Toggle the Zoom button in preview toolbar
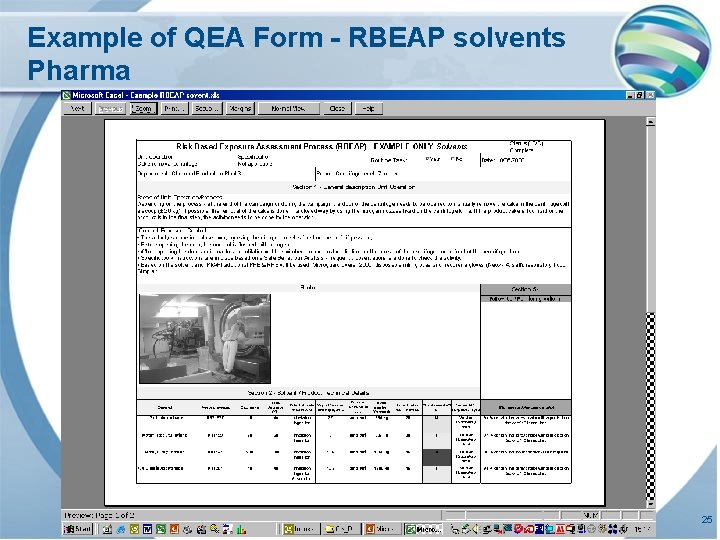Image resolution: width=720 pixels, height=540 pixels. tap(143, 109)
